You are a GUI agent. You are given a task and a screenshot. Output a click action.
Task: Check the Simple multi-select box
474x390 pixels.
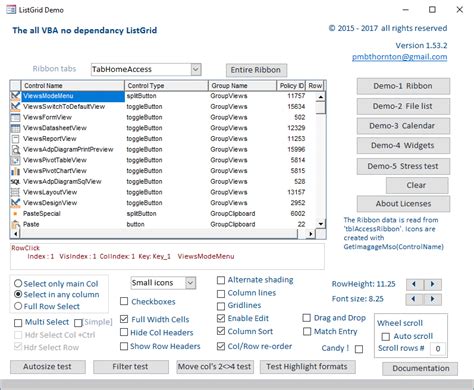point(78,323)
